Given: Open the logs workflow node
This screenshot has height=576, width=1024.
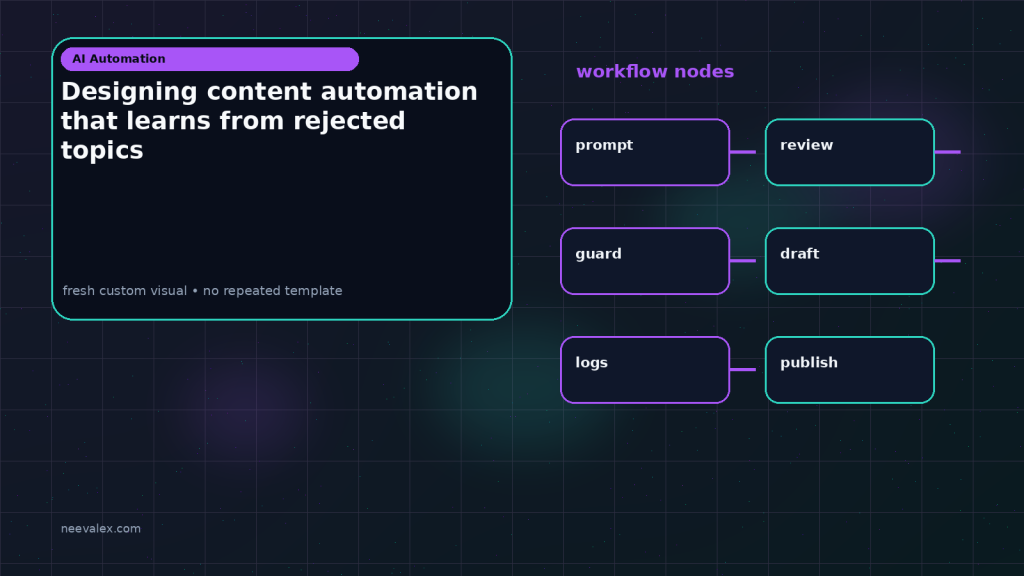Looking at the screenshot, I should click(x=645, y=370).
